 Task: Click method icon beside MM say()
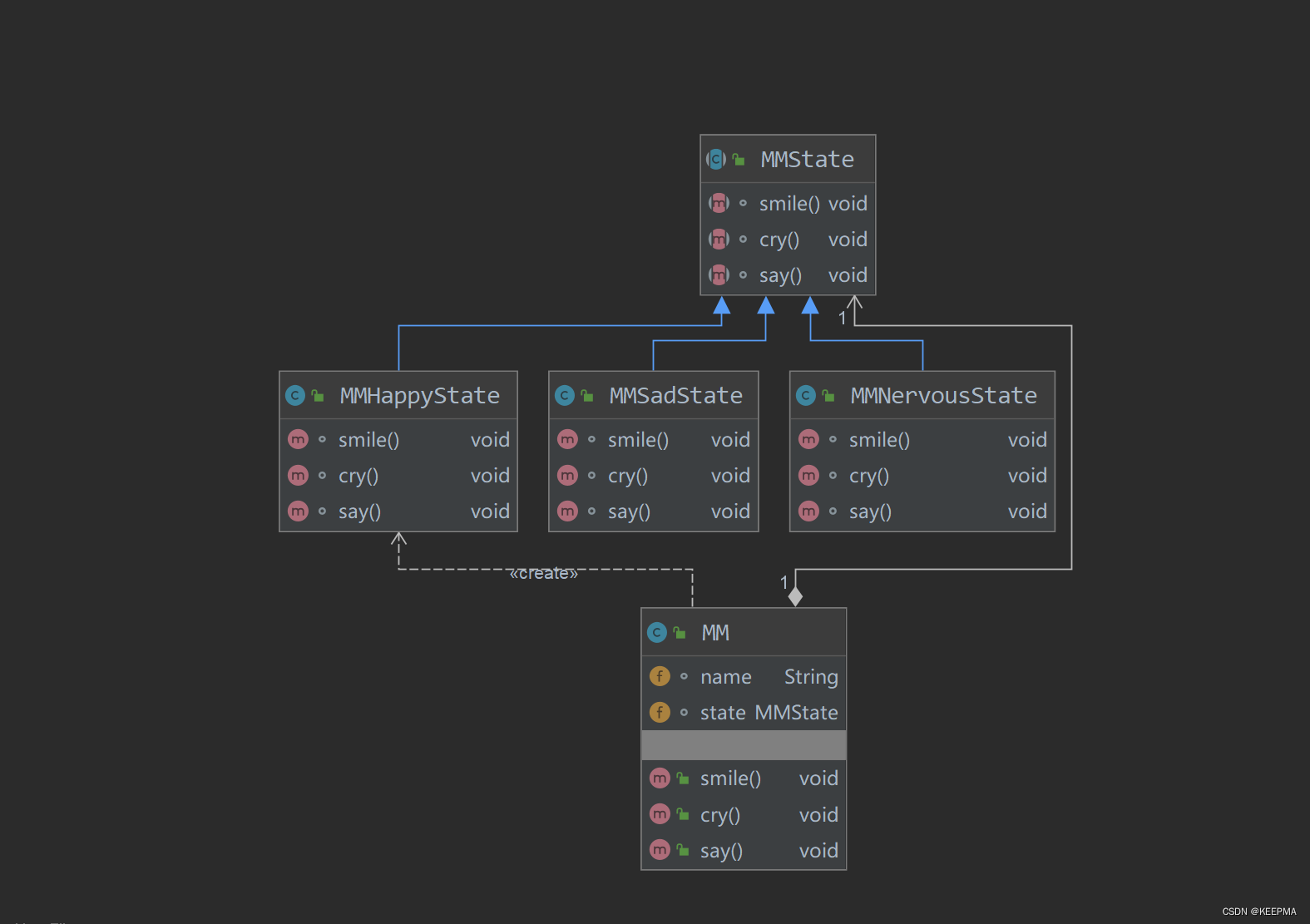660,850
